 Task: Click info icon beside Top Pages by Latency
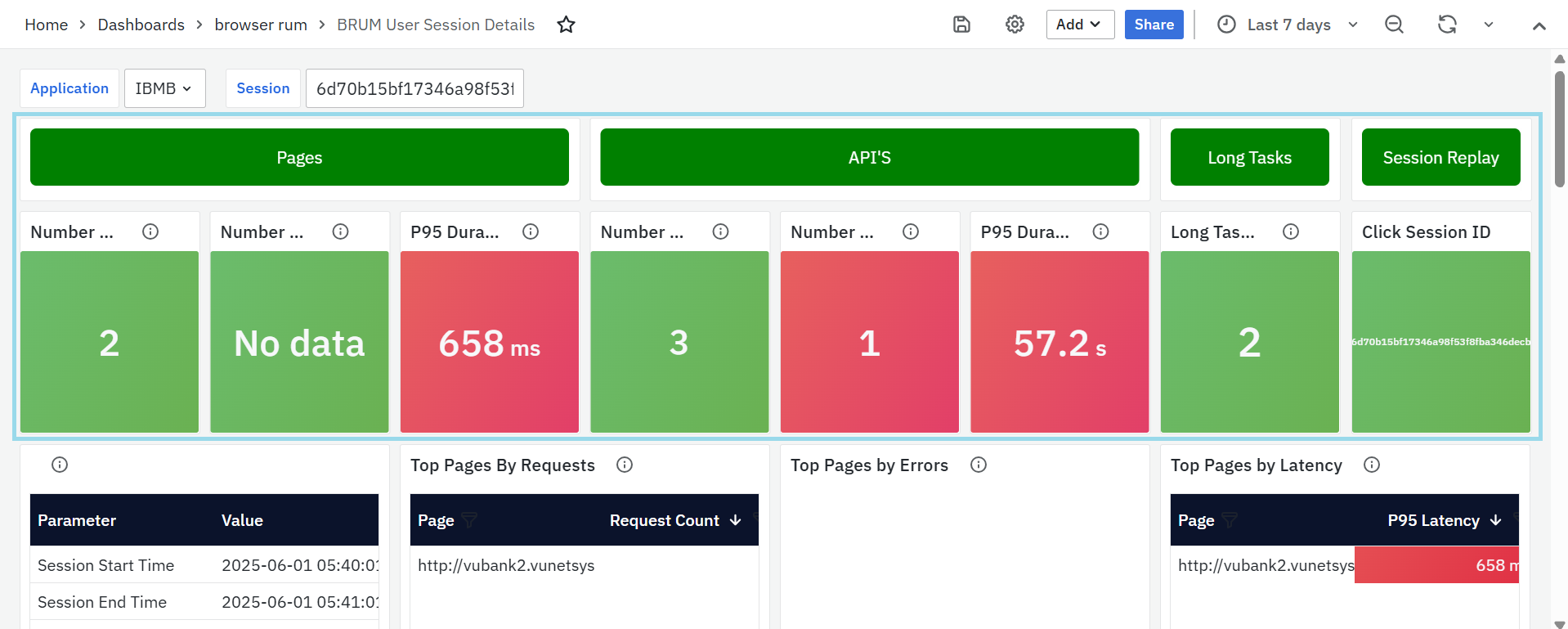click(x=1372, y=465)
